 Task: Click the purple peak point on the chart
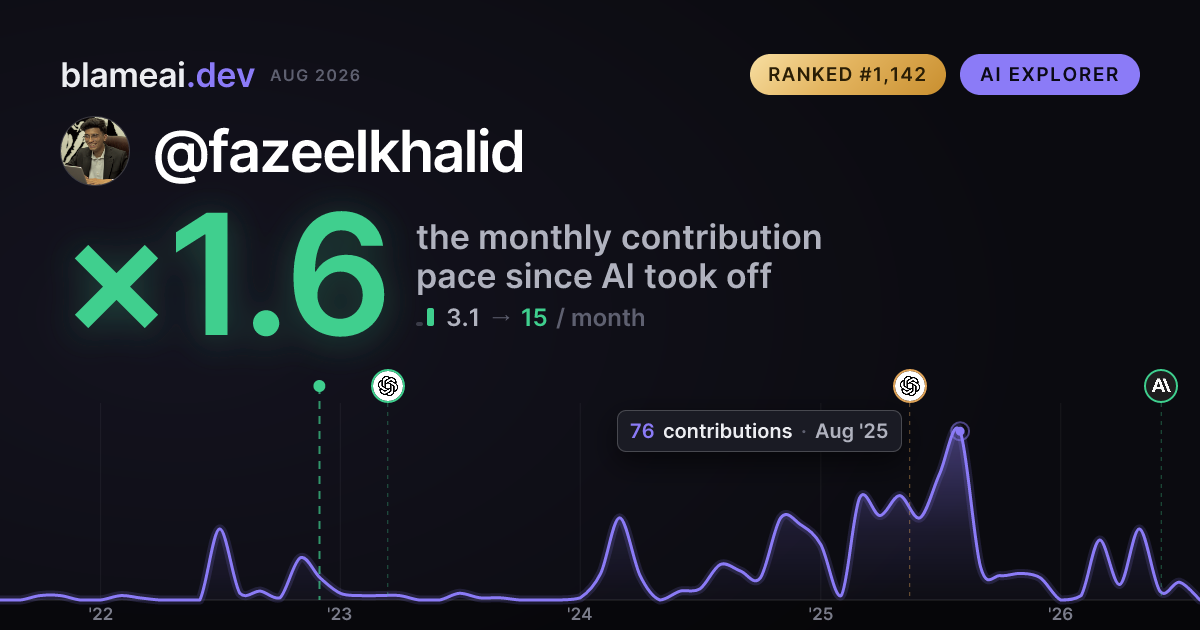coord(959,432)
